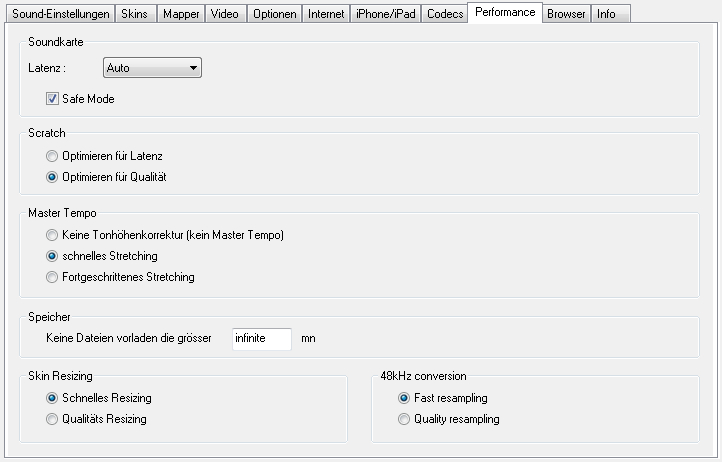This screenshot has width=722, height=462.
Task: Choose Keine Tonhöhenkorrektur radio button
Action: pos(53,235)
